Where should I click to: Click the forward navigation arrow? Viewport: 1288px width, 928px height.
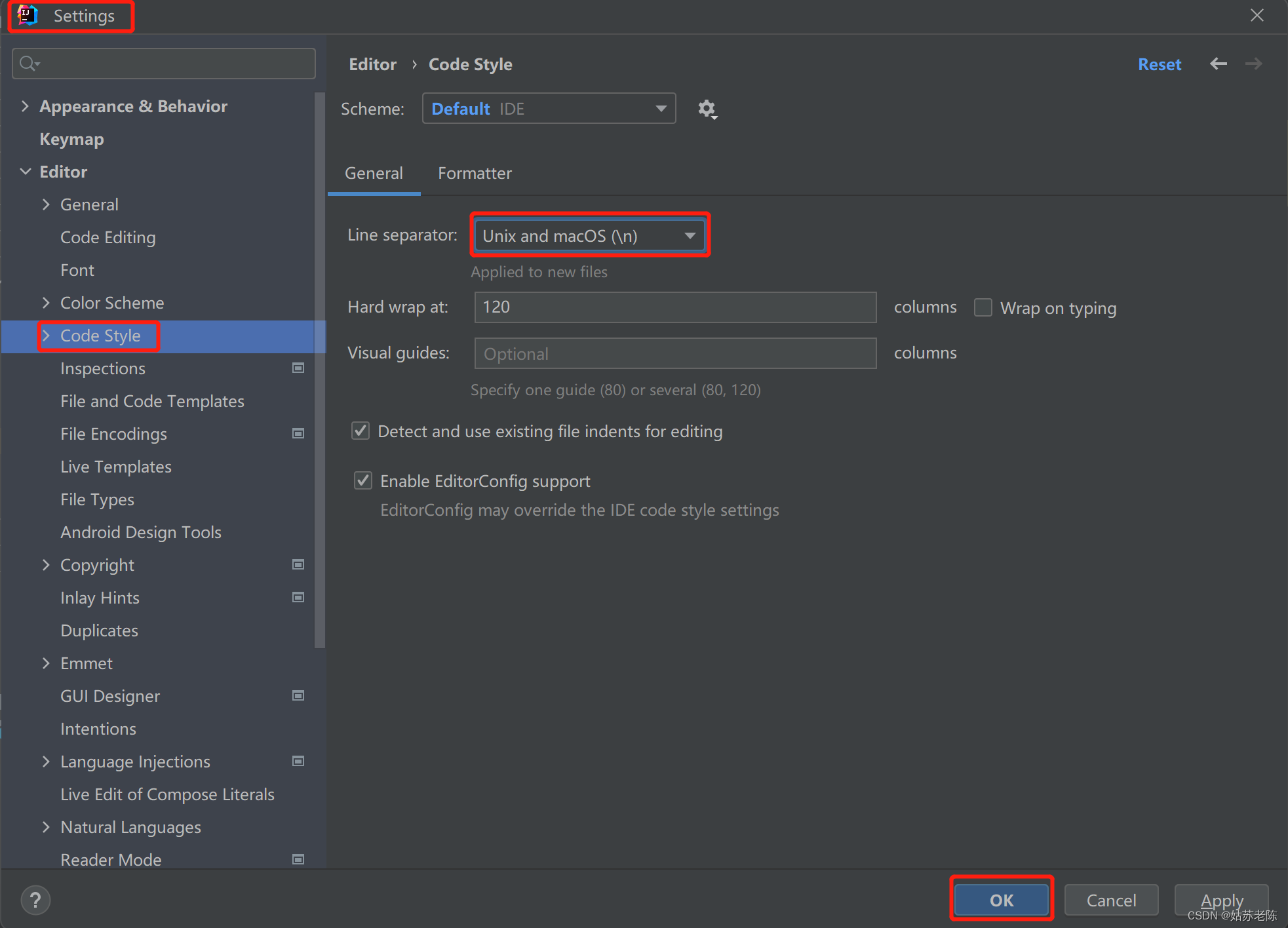[1253, 64]
